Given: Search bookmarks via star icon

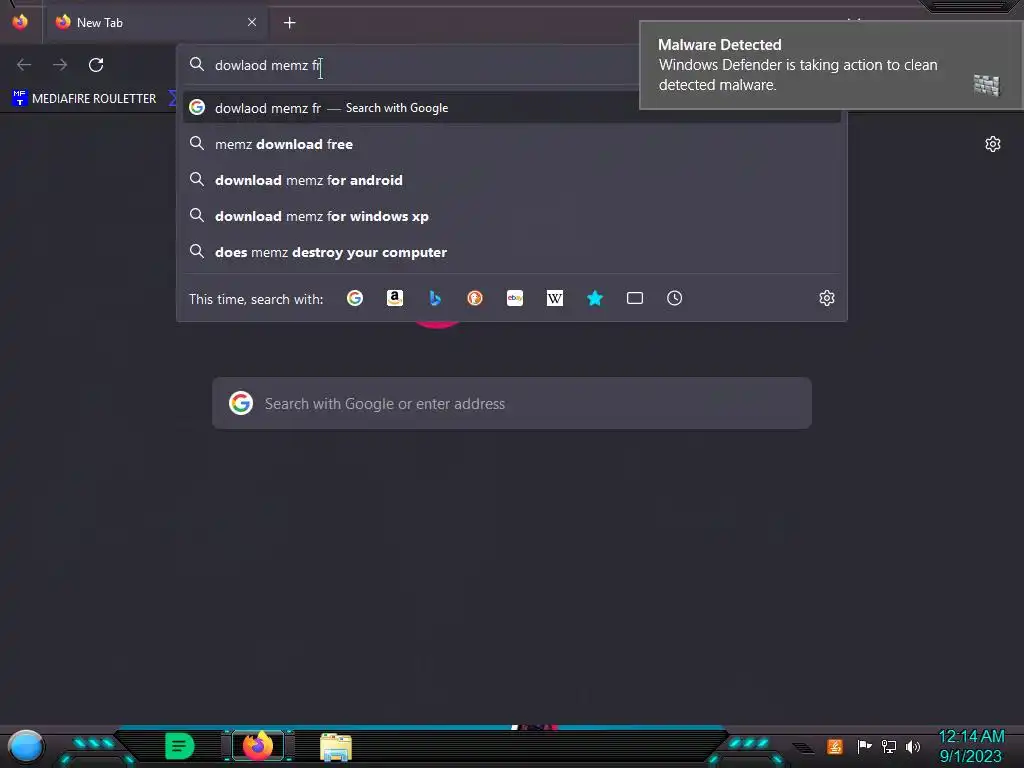Looking at the screenshot, I should pyautogui.click(x=595, y=298).
